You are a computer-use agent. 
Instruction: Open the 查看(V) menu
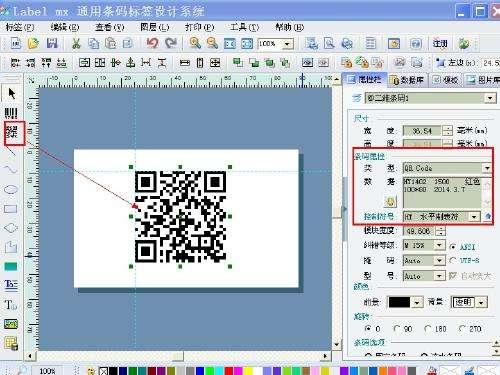pos(110,27)
